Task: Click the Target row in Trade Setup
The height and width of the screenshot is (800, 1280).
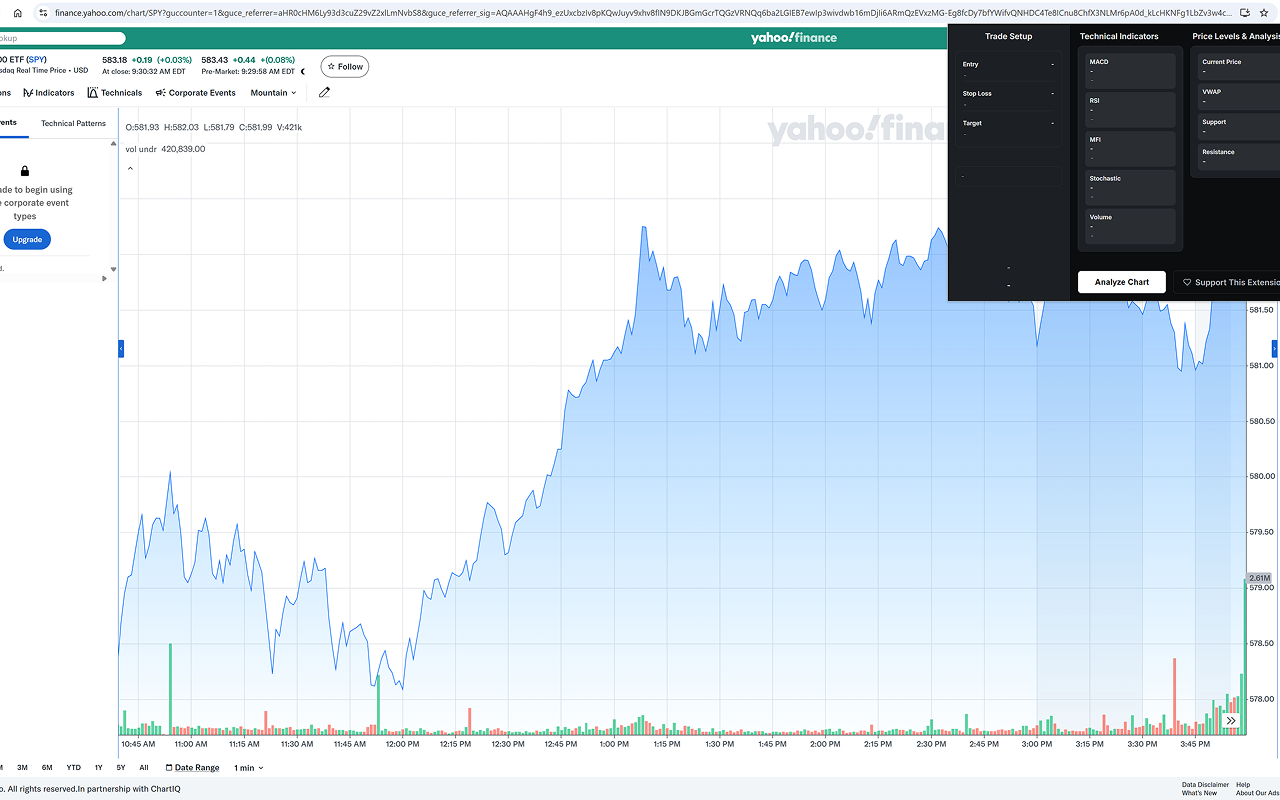Action: pos(1008,127)
